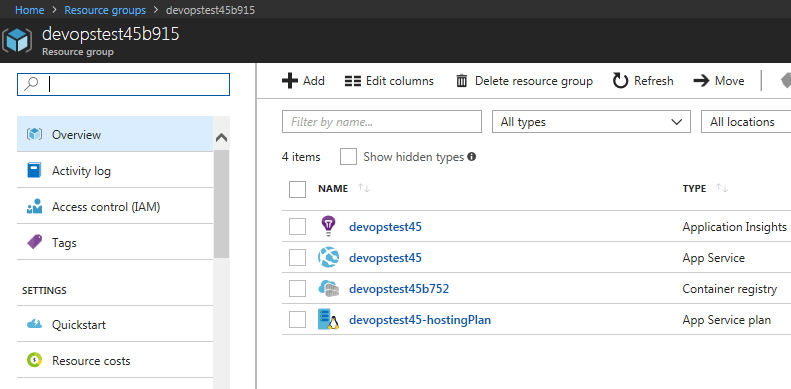The width and height of the screenshot is (791, 389).
Task: Click the Application Insights type cell
Action: [x=734, y=227]
